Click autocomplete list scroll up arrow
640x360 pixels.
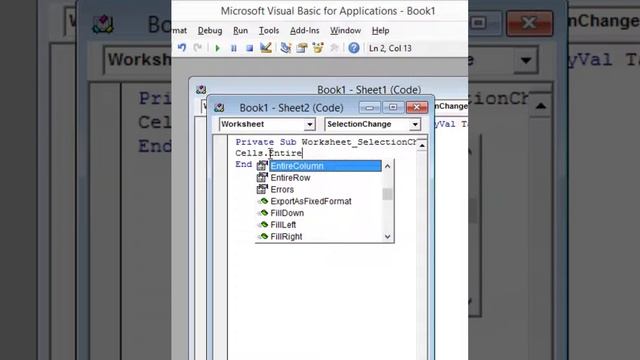point(388,166)
